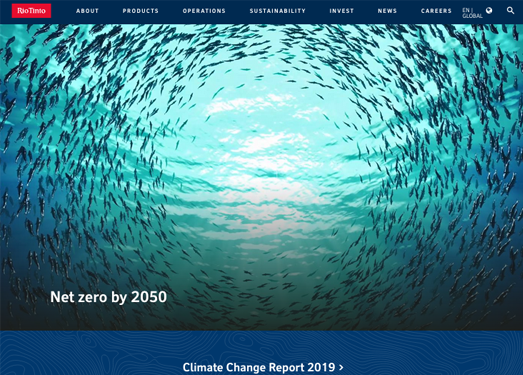Select the GLOBAL region label
This screenshot has height=375, width=523.
pos(472,16)
